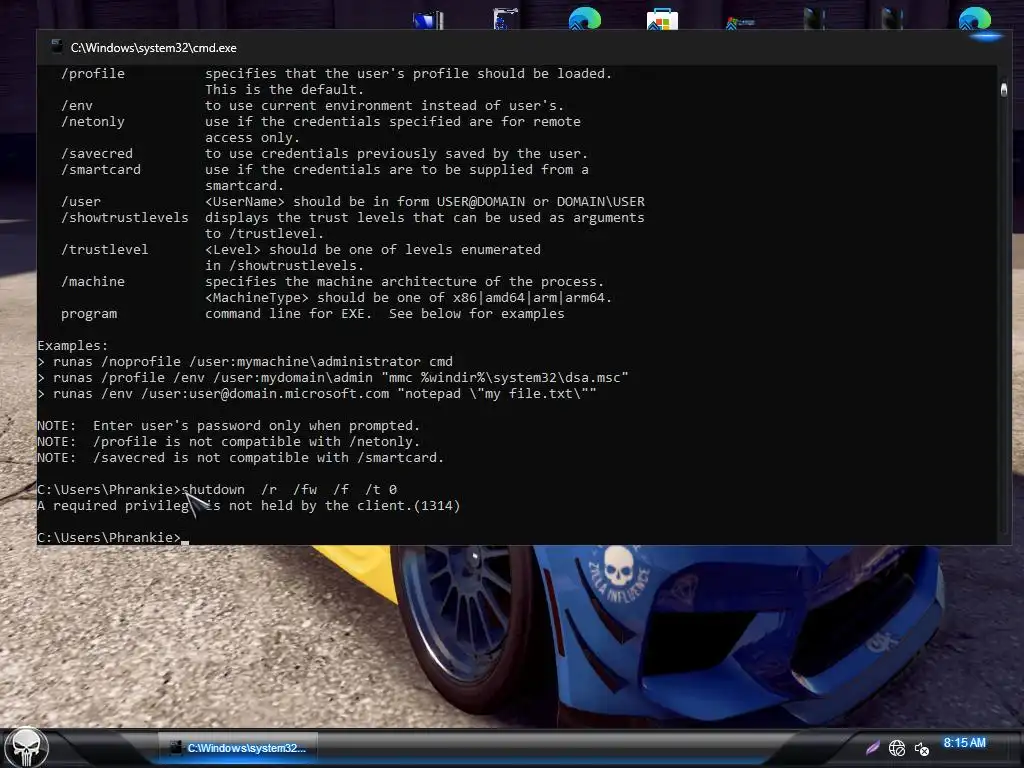Image resolution: width=1024 pixels, height=768 pixels.
Task: Open the Edge shortcut beside Microsoft Store
Action: [x=584, y=18]
